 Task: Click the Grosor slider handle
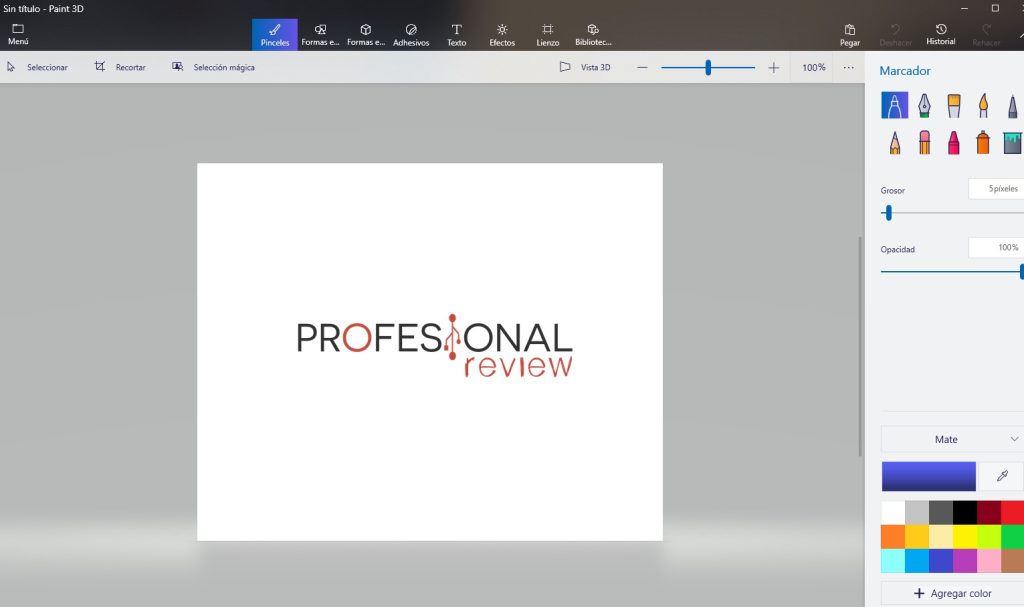888,212
